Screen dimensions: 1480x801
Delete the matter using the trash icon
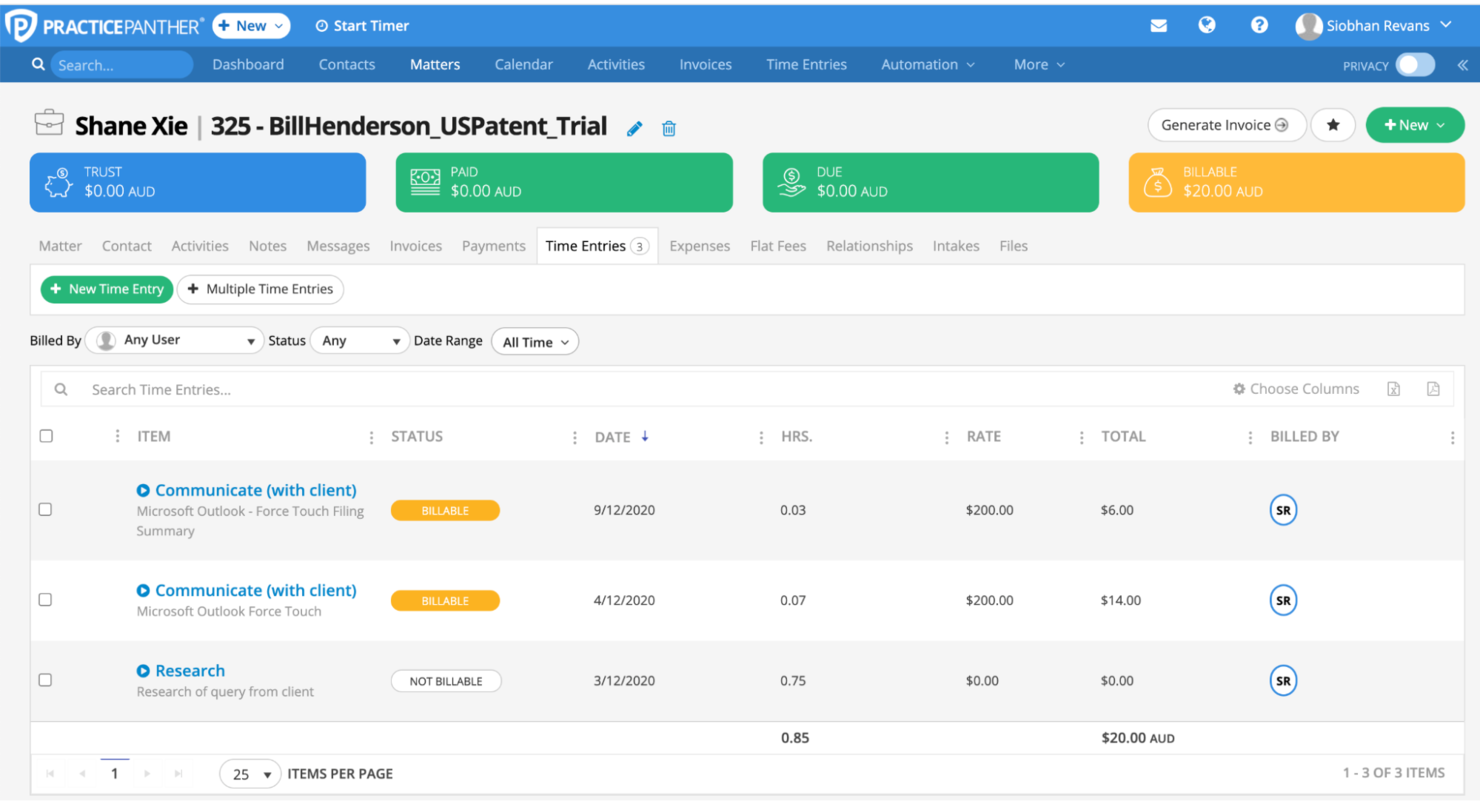[668, 128]
